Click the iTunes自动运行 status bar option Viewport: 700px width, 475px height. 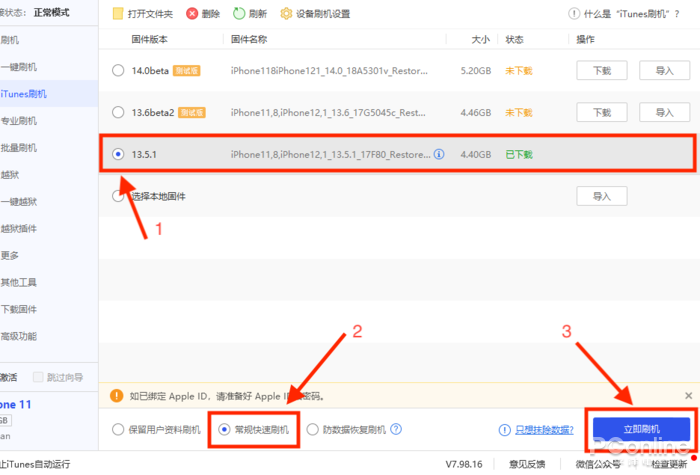[35, 464]
